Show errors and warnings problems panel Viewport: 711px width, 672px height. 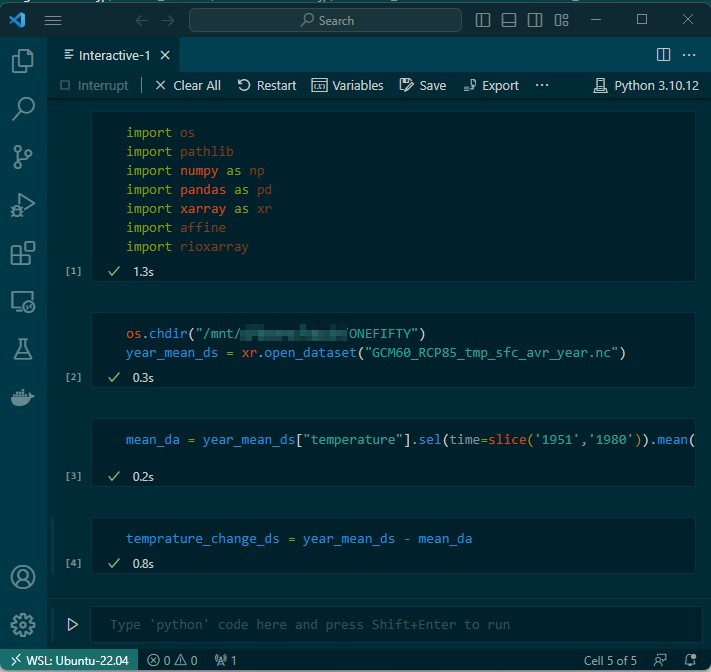tap(172, 660)
